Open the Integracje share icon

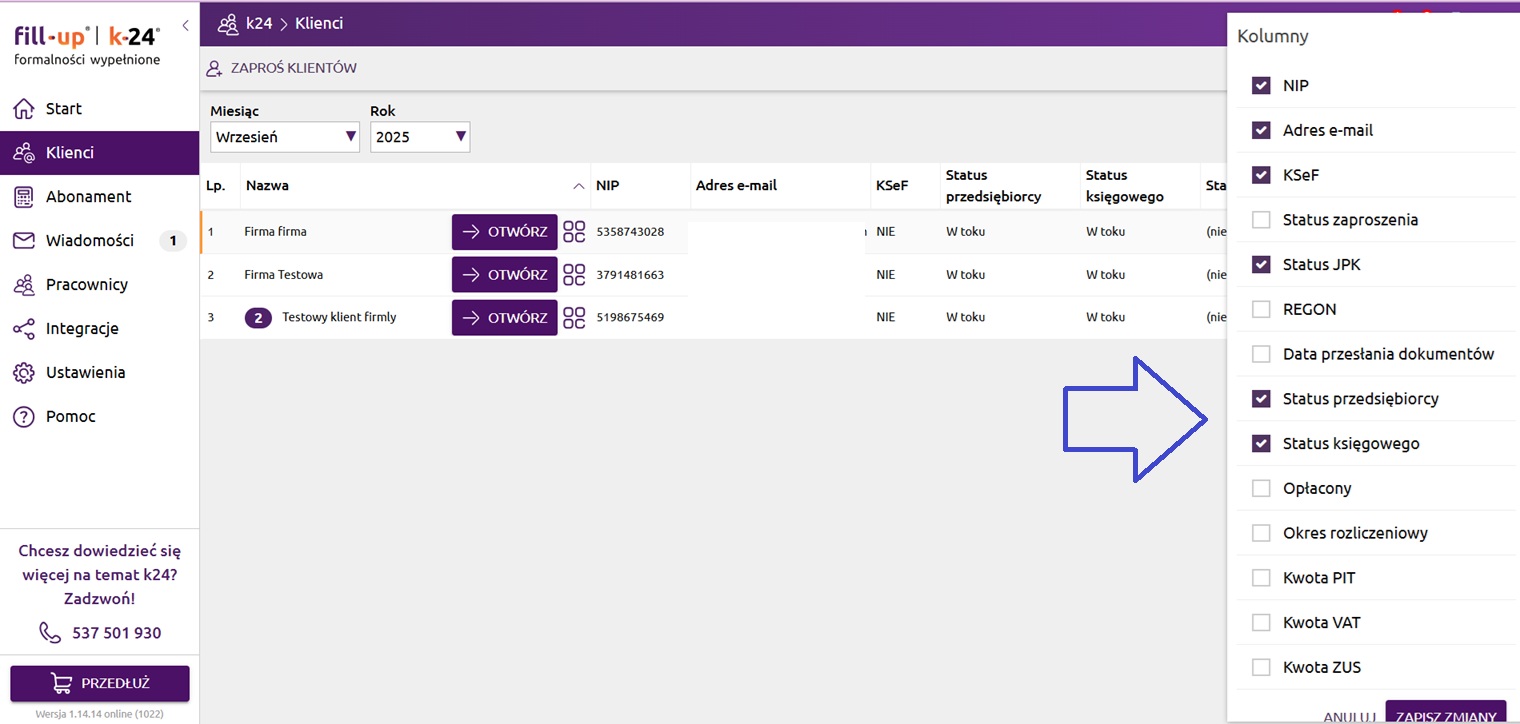tap(24, 329)
